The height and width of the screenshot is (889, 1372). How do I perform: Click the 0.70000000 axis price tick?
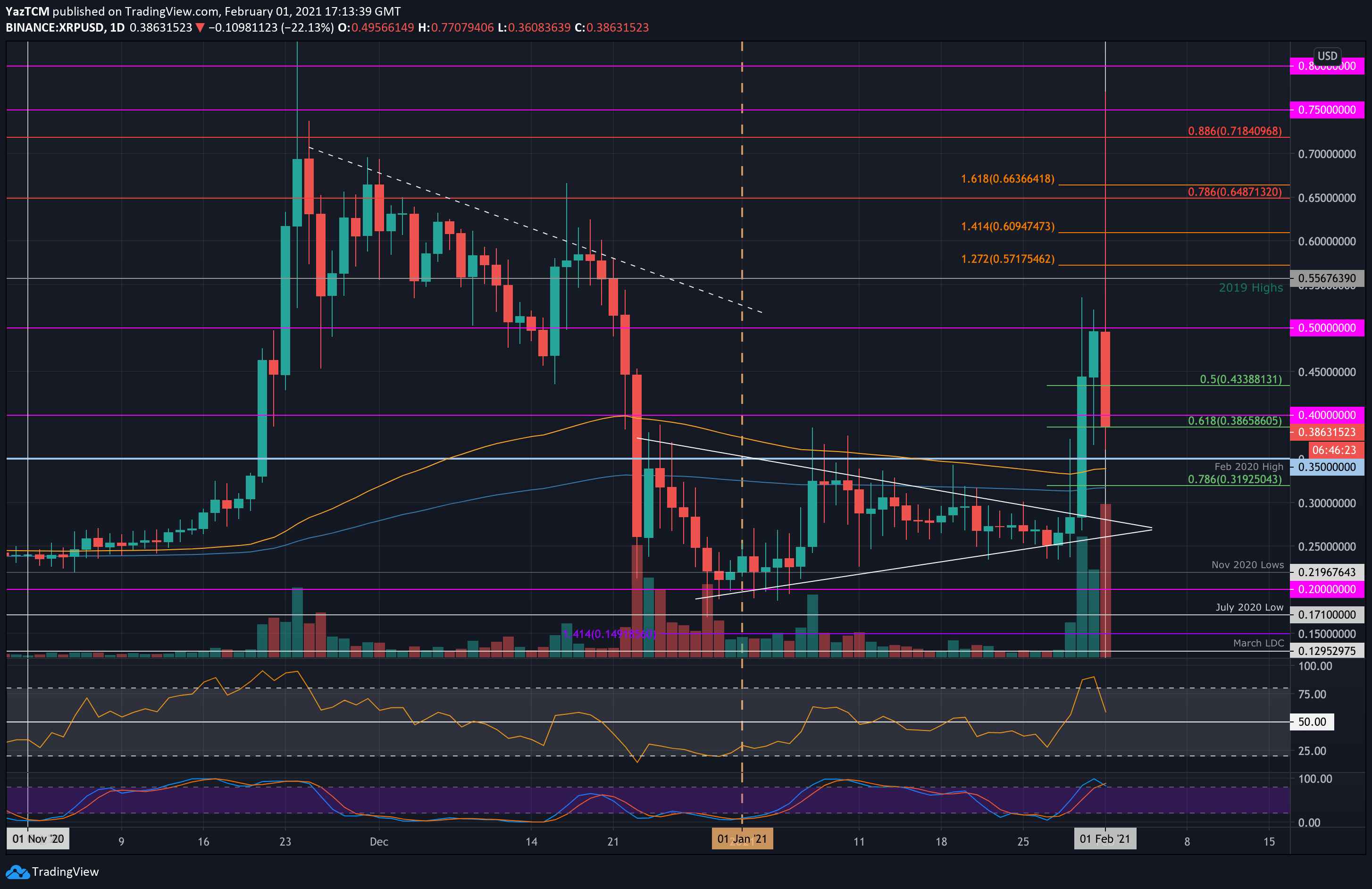(1327, 154)
